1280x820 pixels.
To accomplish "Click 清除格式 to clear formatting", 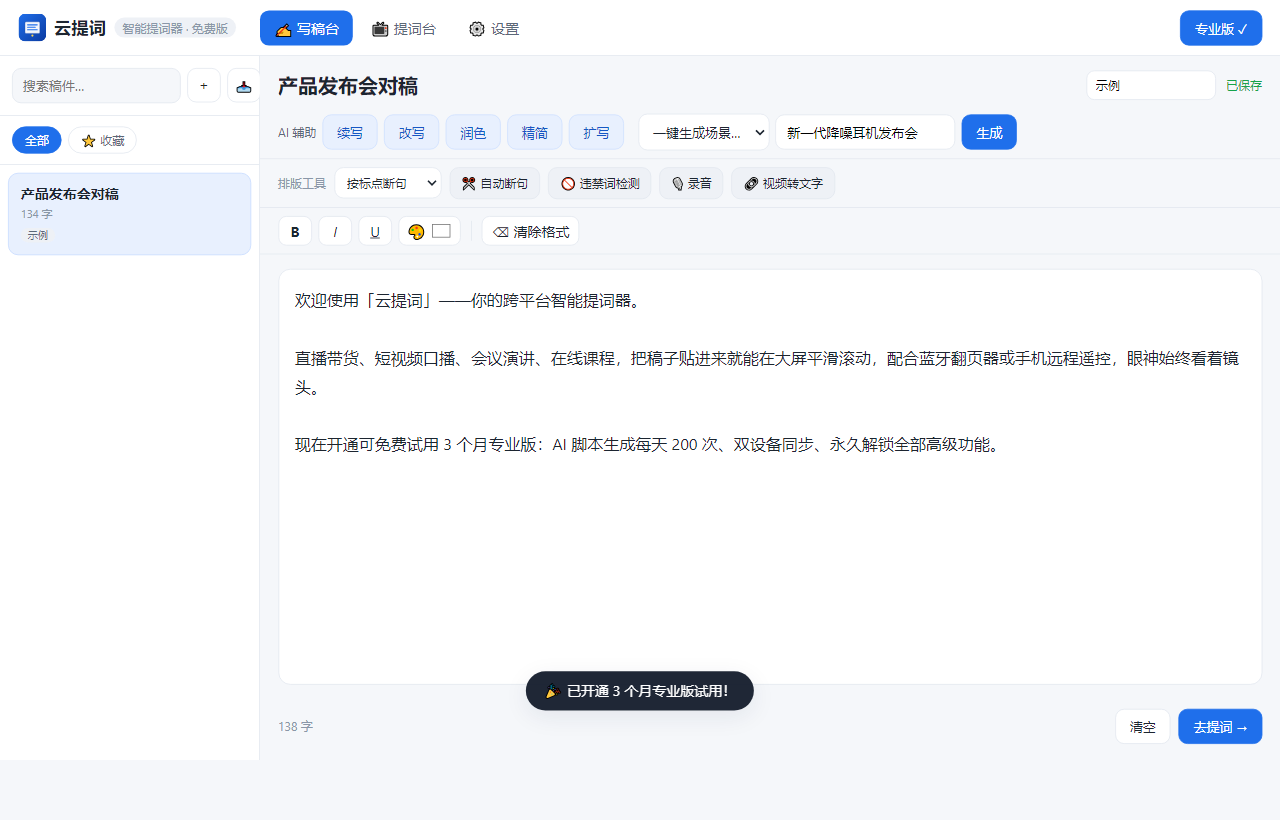I will tap(530, 231).
